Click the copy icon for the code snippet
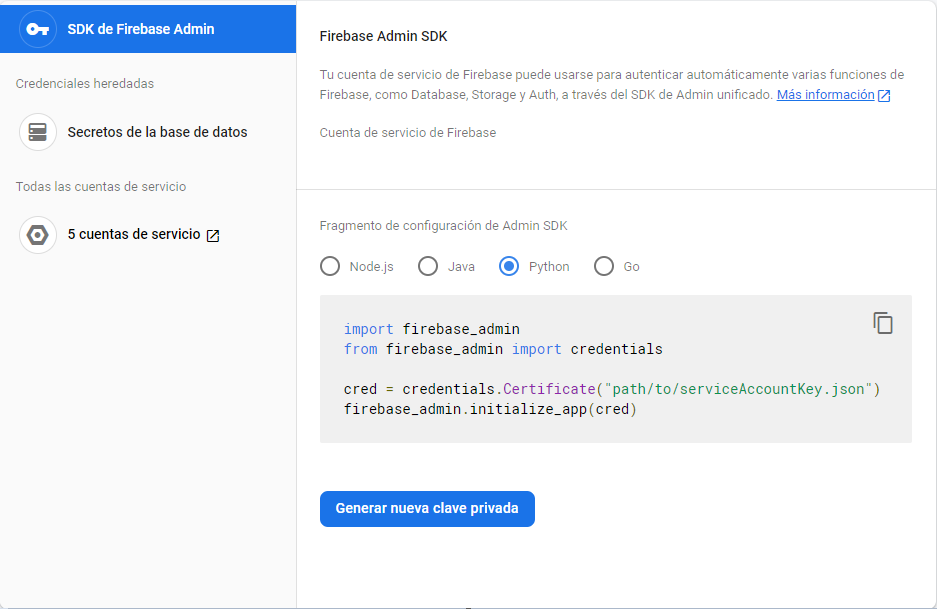Screen dimensions: 937x609 [x=883, y=323]
